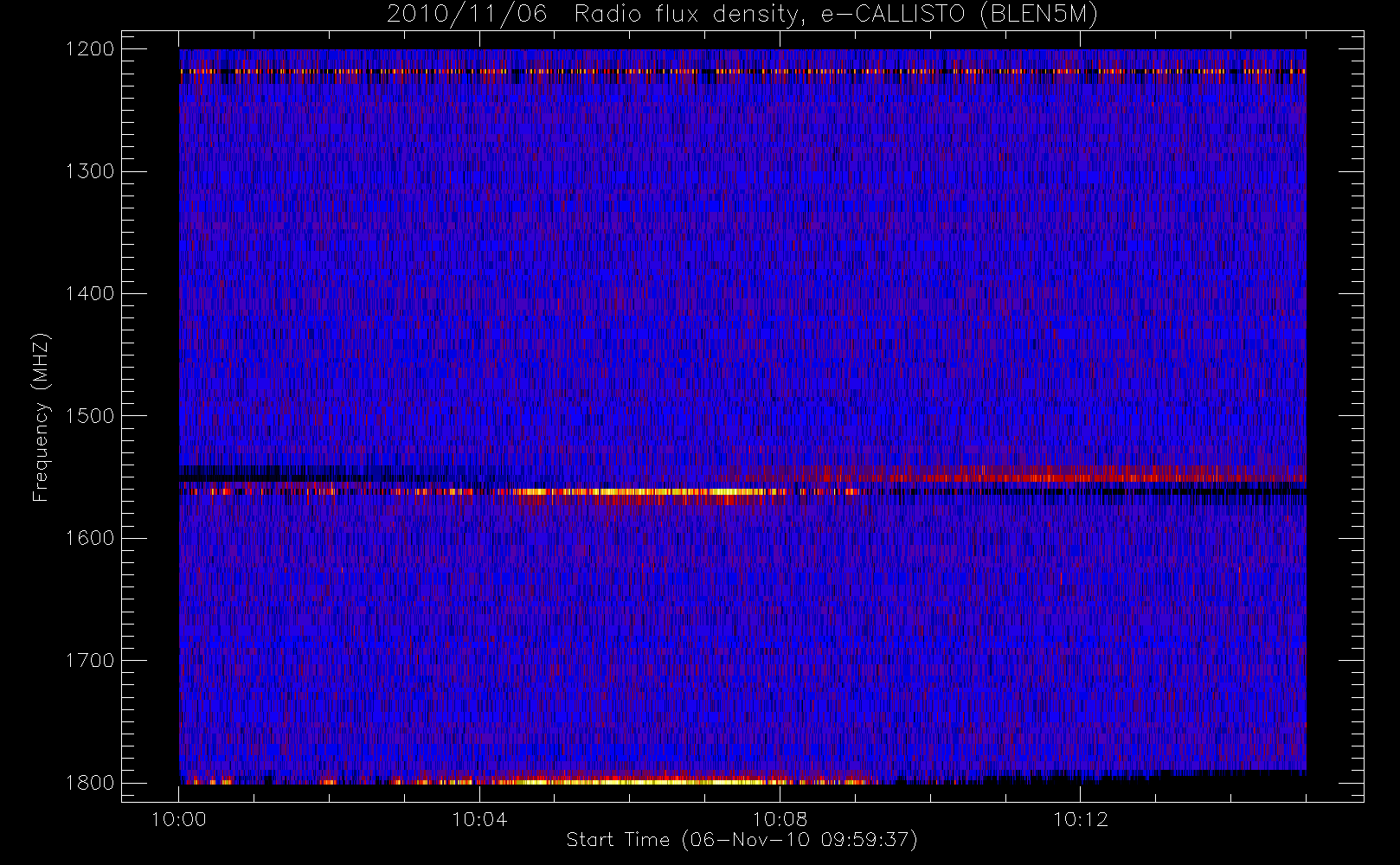Select the 1500 frequency axis label
Image resolution: width=1400 pixels, height=865 pixels.
[90, 416]
